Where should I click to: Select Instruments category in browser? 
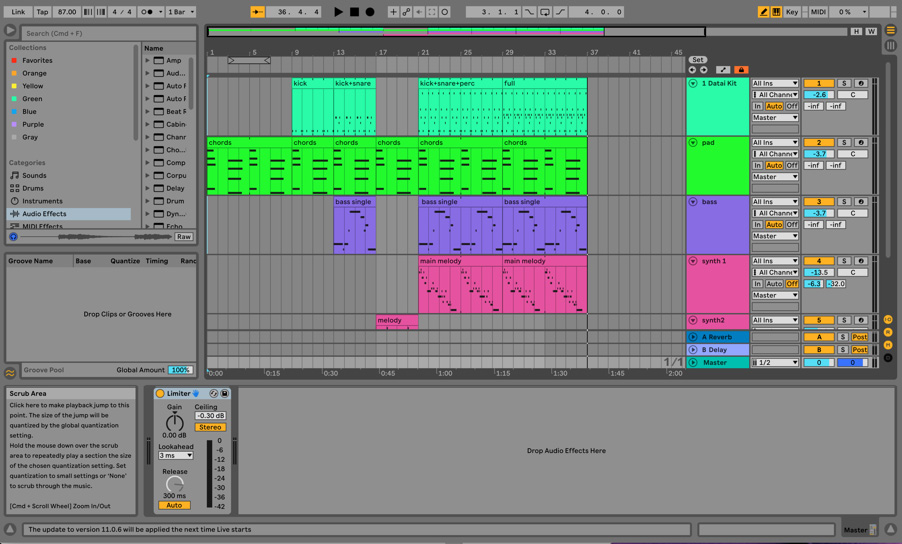[69, 201]
